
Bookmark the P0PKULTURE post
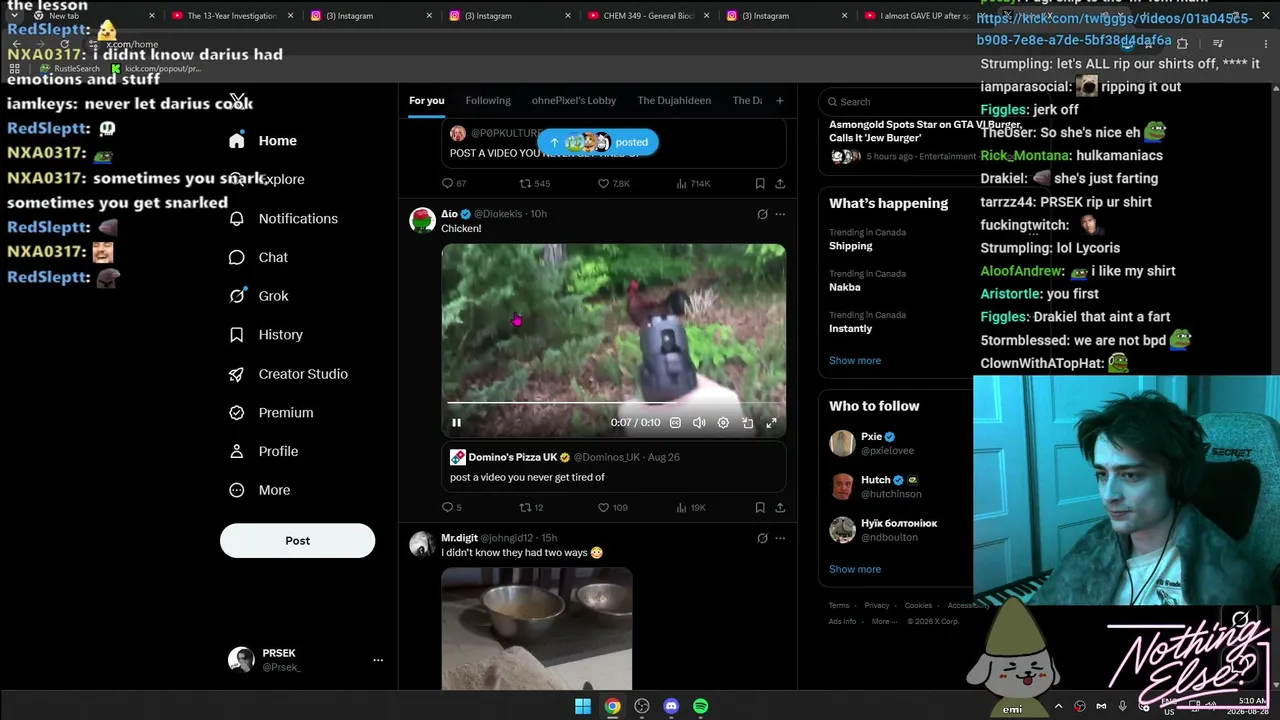(x=760, y=184)
